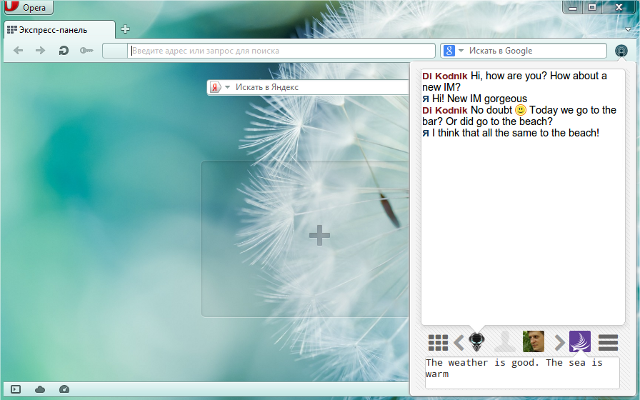Click the password key wand icon
Image resolution: width=640 pixels, height=400 pixels.
click(86, 50)
